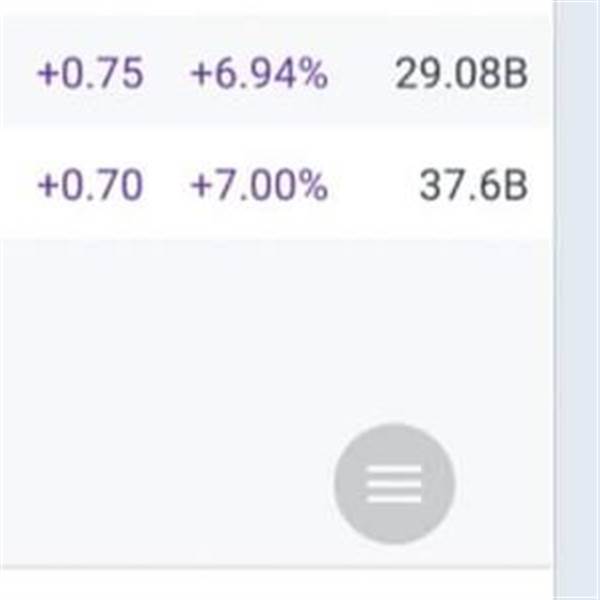
Task: Click the gap between +7.00% and 37.6B
Action: point(373,186)
